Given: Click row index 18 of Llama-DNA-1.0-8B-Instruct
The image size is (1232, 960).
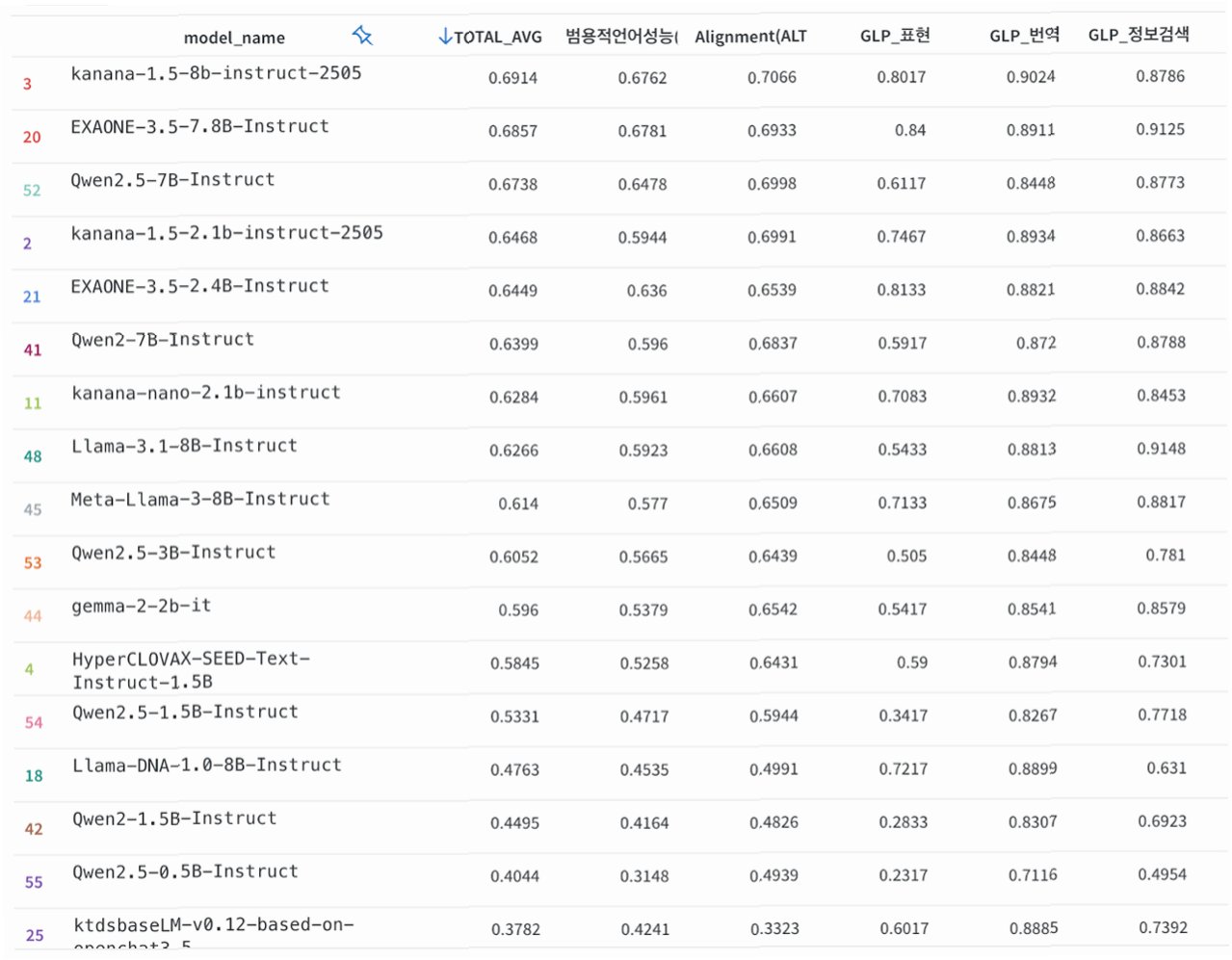Looking at the screenshot, I should coord(34,776).
